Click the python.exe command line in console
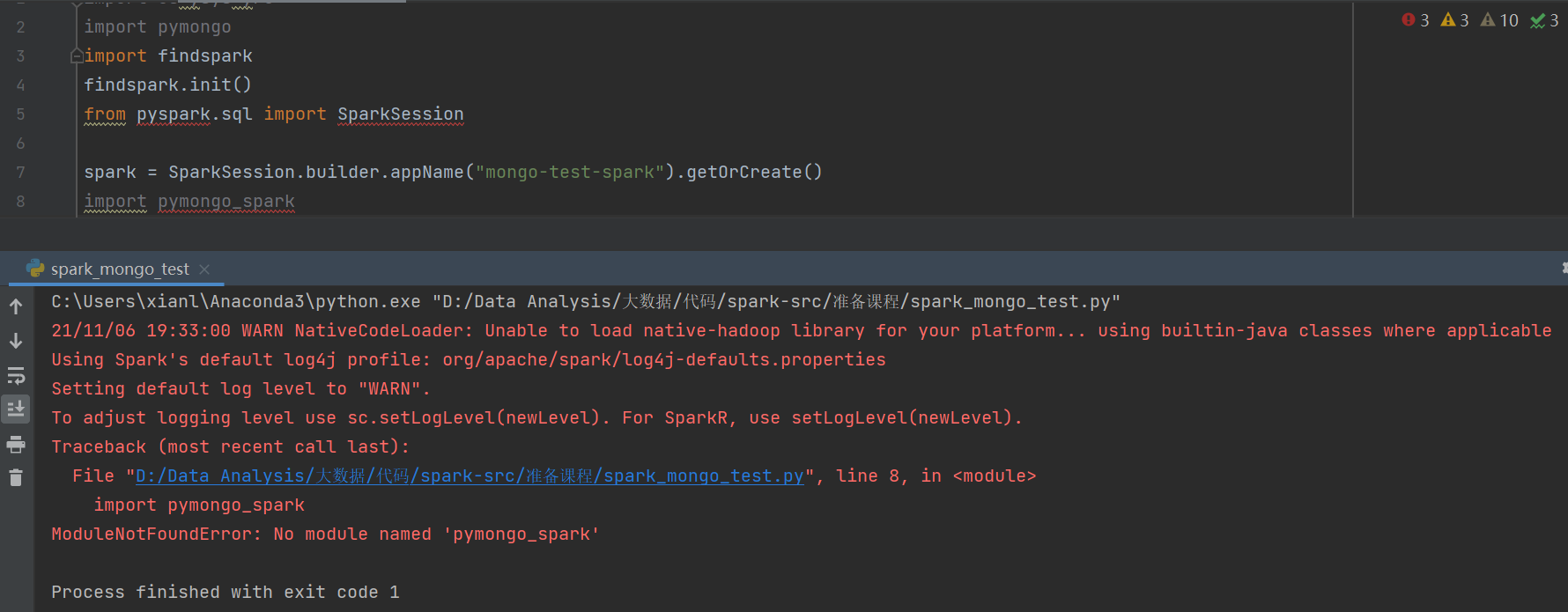This screenshot has height=612, width=1568. [586, 302]
